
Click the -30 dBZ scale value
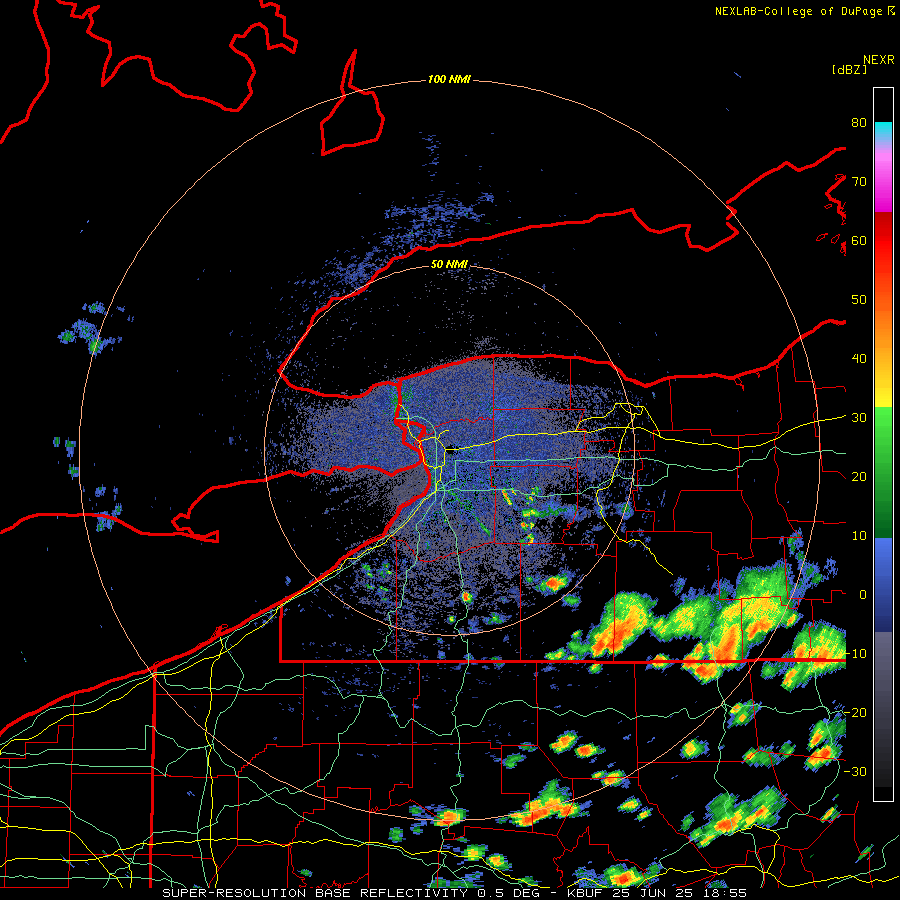point(855,771)
